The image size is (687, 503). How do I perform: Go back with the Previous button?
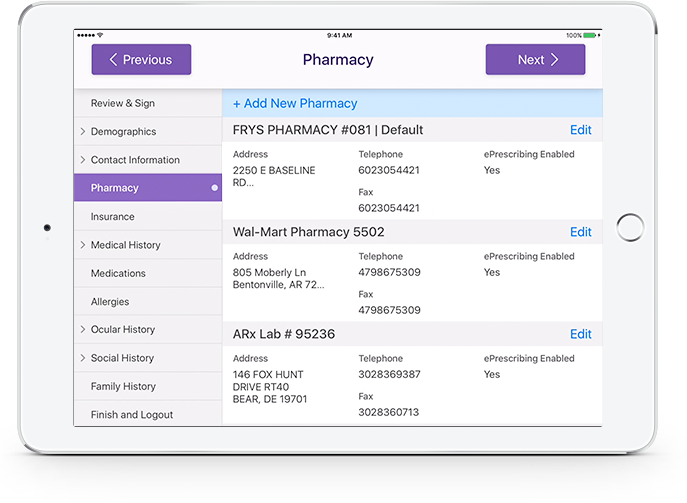click(141, 59)
